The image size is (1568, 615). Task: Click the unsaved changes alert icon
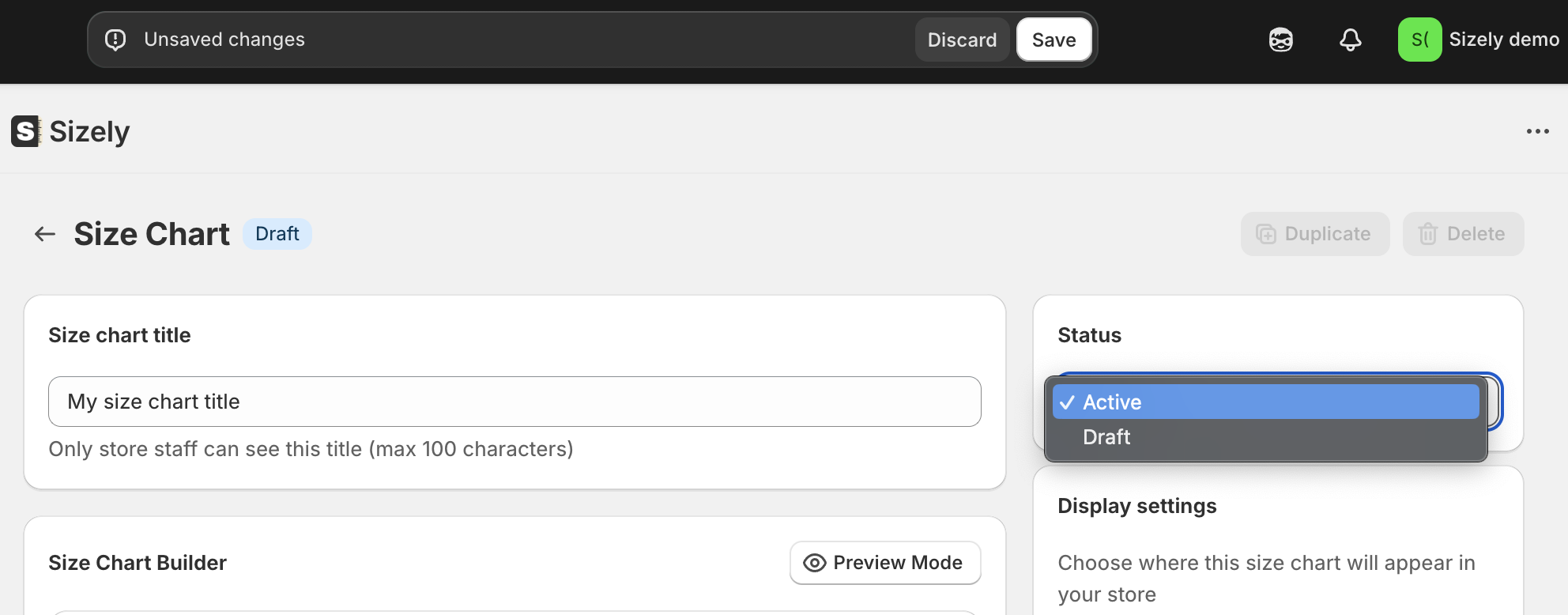(x=115, y=40)
